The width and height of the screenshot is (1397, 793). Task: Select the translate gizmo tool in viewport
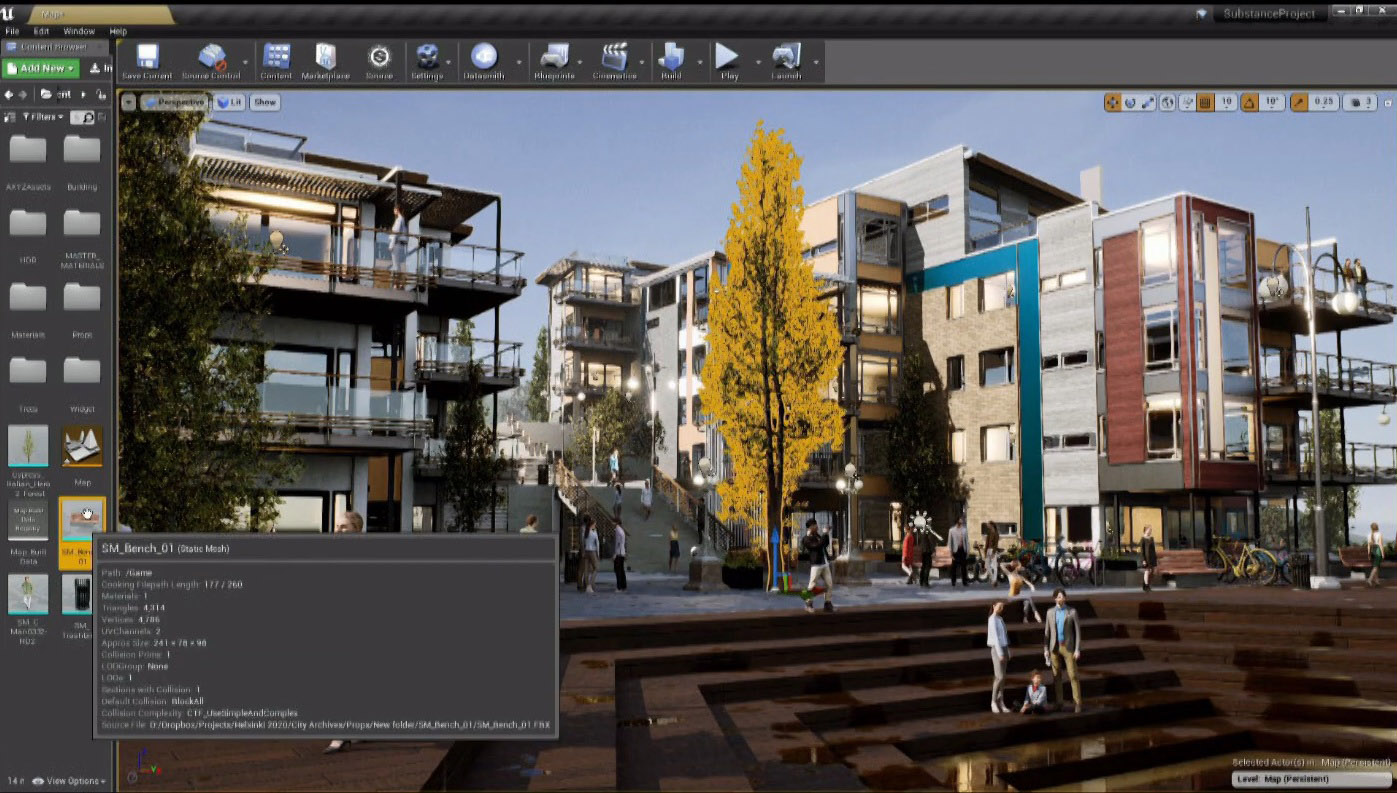pos(1112,102)
